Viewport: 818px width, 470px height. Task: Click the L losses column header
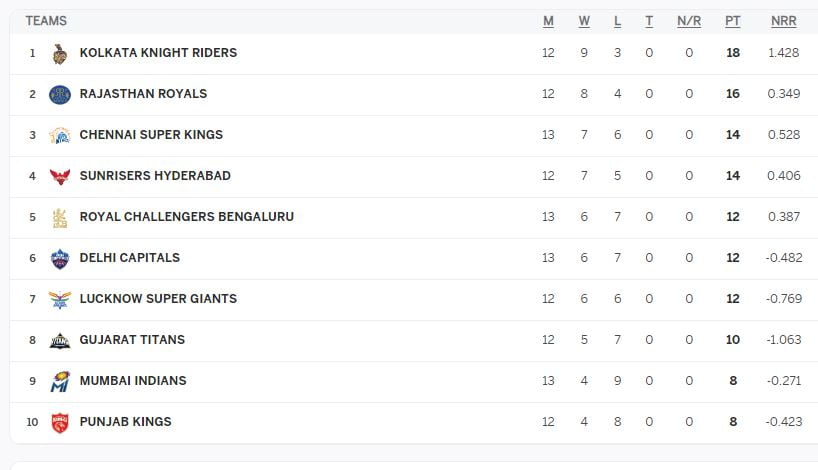pyautogui.click(x=618, y=21)
